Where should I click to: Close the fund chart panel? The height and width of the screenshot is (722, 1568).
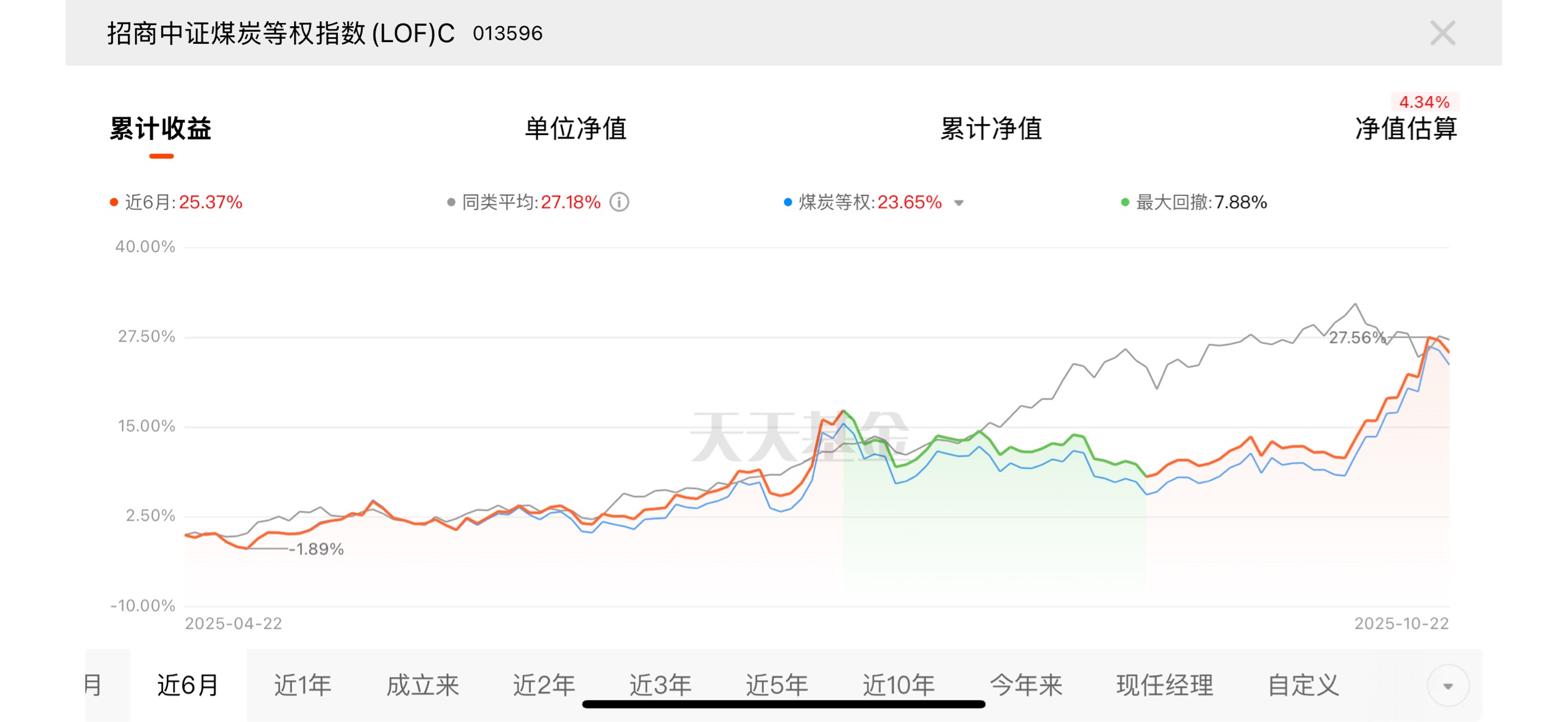pyautogui.click(x=1442, y=33)
